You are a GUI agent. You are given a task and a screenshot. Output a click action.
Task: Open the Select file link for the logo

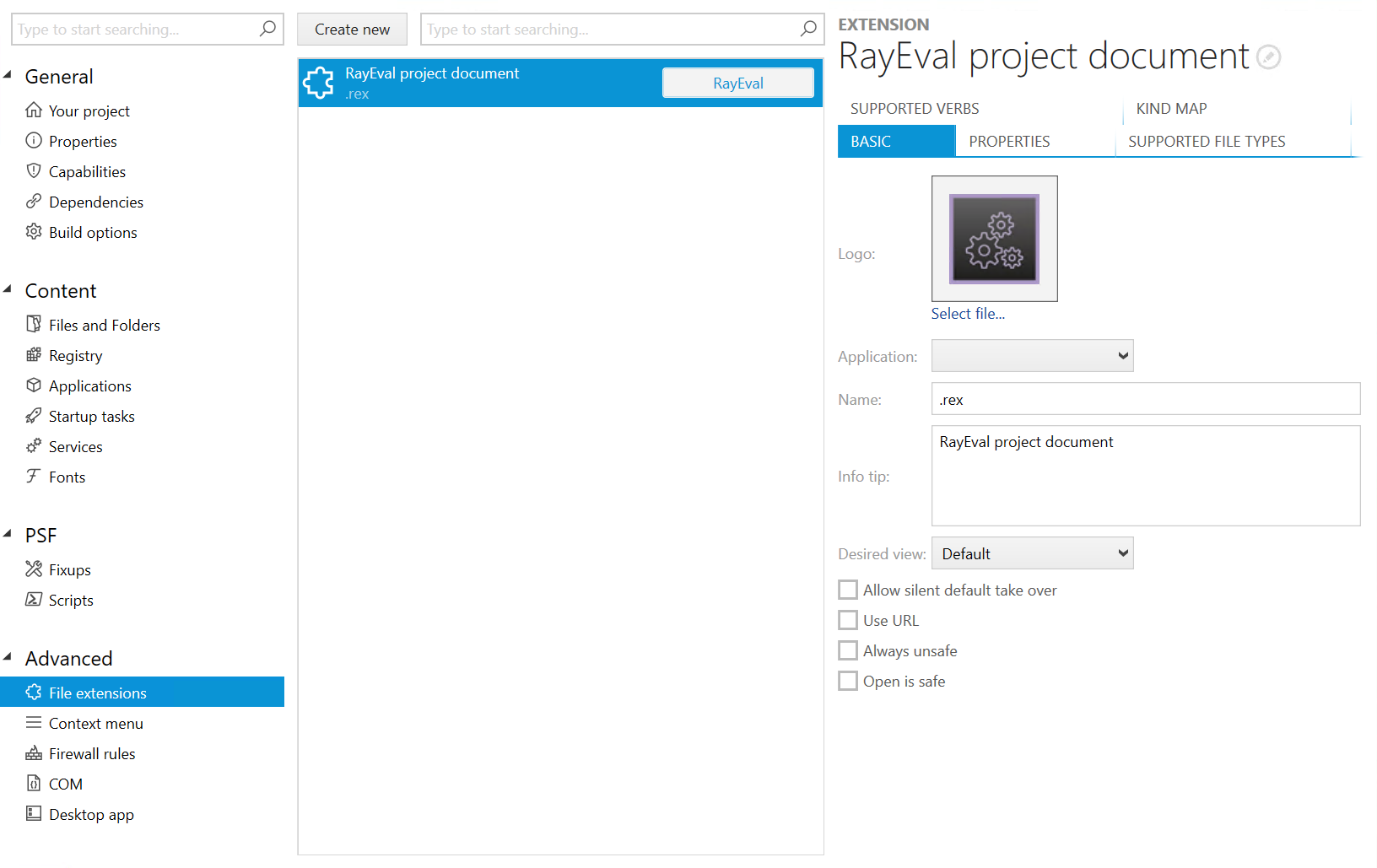pyautogui.click(x=968, y=313)
